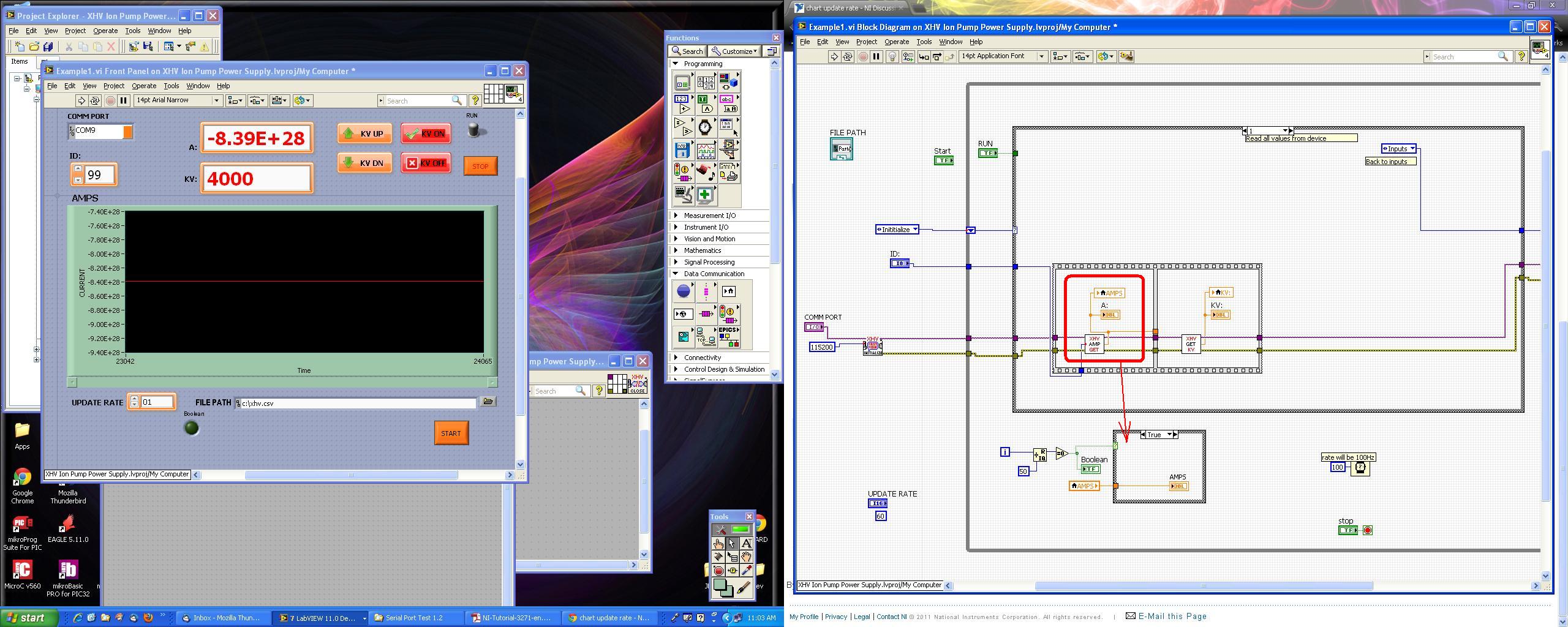Select Positioning arrow tool in Tools
1568x627 pixels.
732,543
